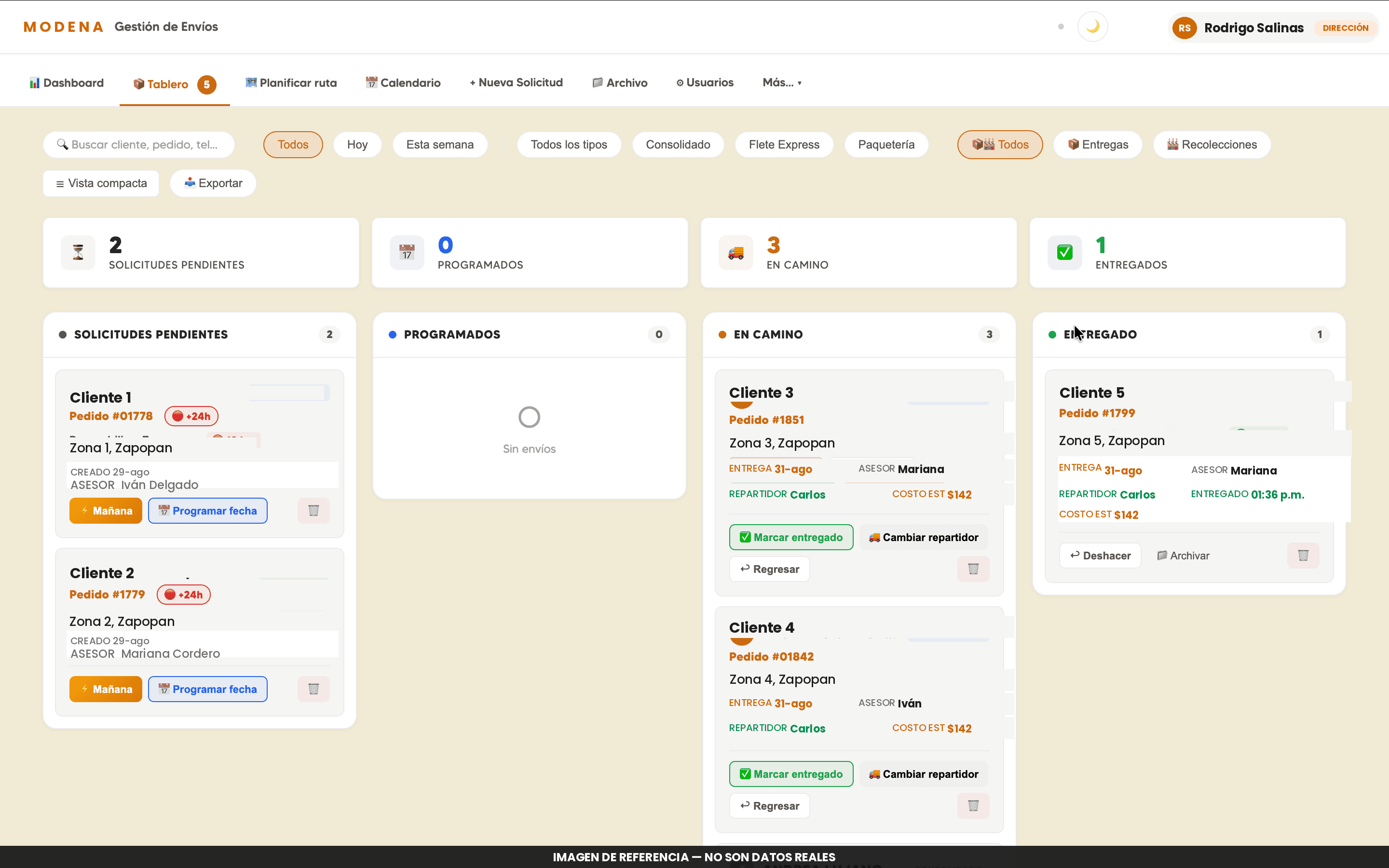The image size is (1389, 868).
Task: Click the Exportar button
Action: point(213,183)
